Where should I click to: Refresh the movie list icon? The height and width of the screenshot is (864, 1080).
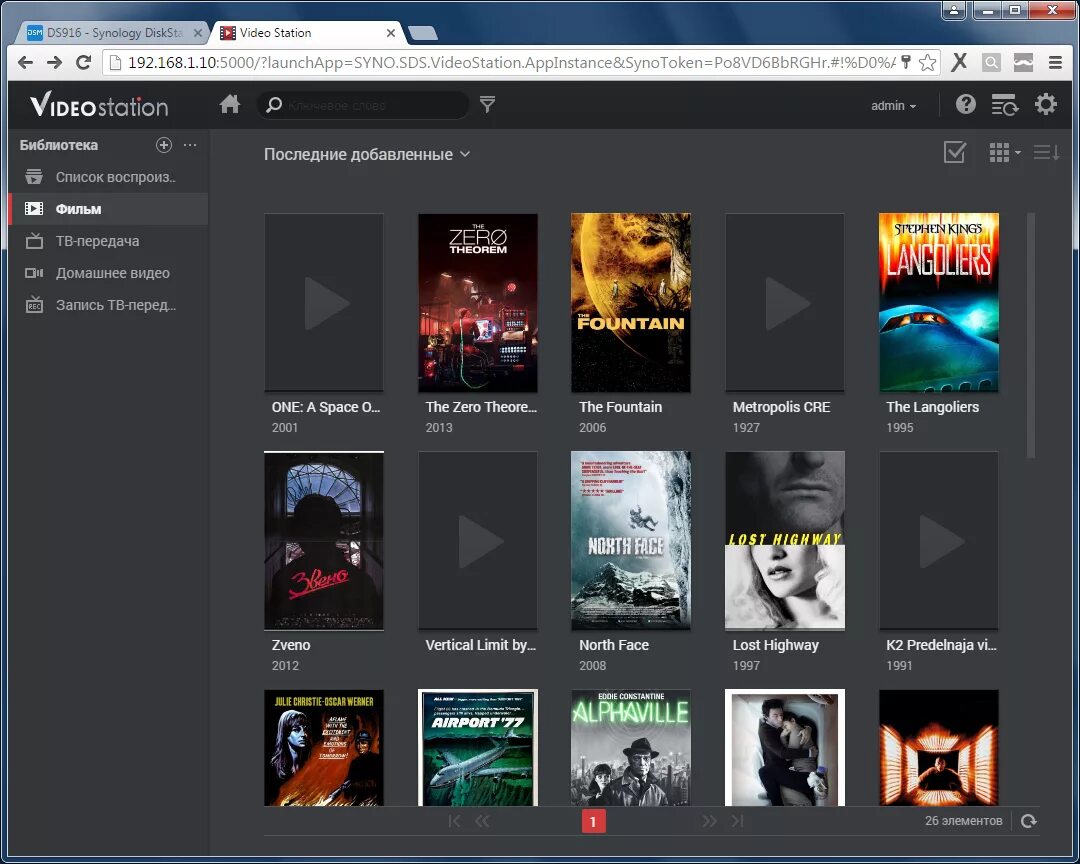pos(1028,821)
